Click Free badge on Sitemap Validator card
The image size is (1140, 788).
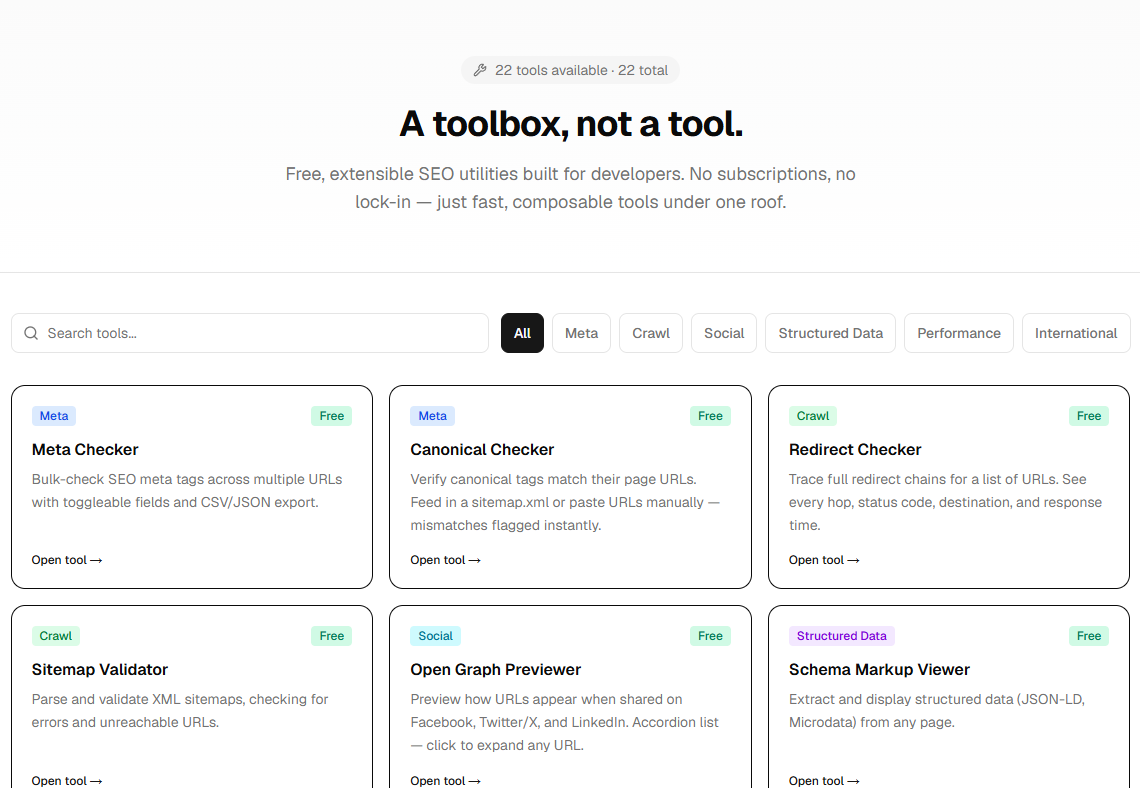(332, 636)
